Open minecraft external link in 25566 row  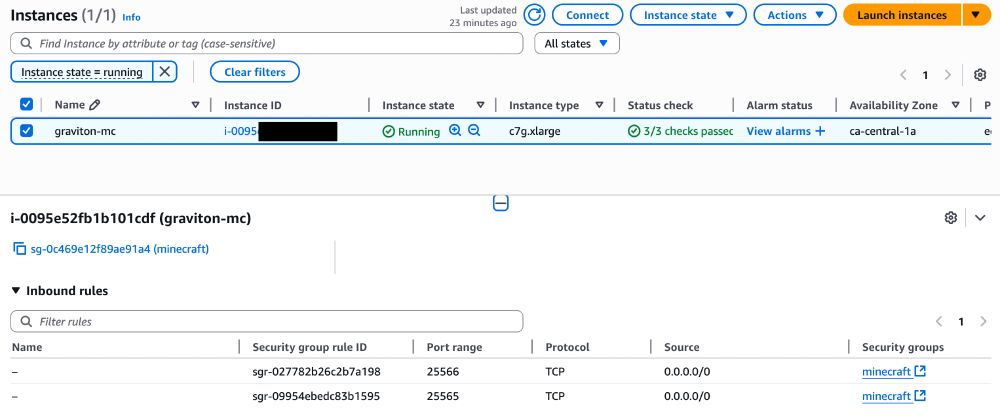pos(920,371)
